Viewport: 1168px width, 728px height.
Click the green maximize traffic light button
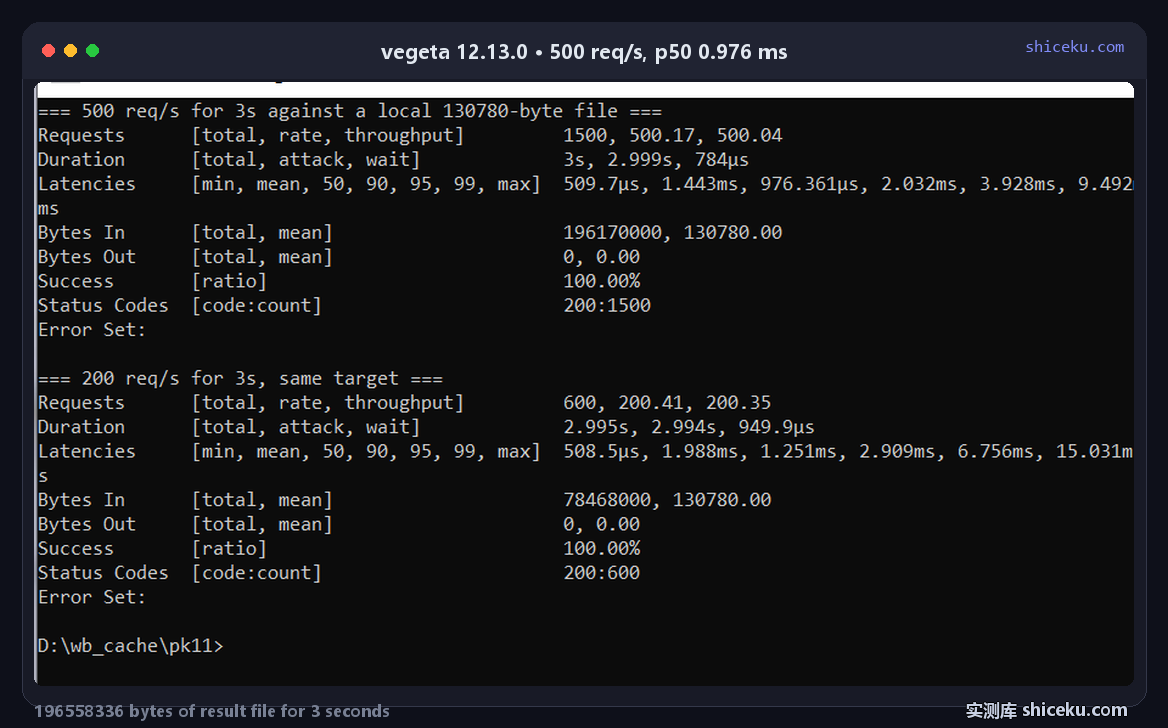coord(92,51)
